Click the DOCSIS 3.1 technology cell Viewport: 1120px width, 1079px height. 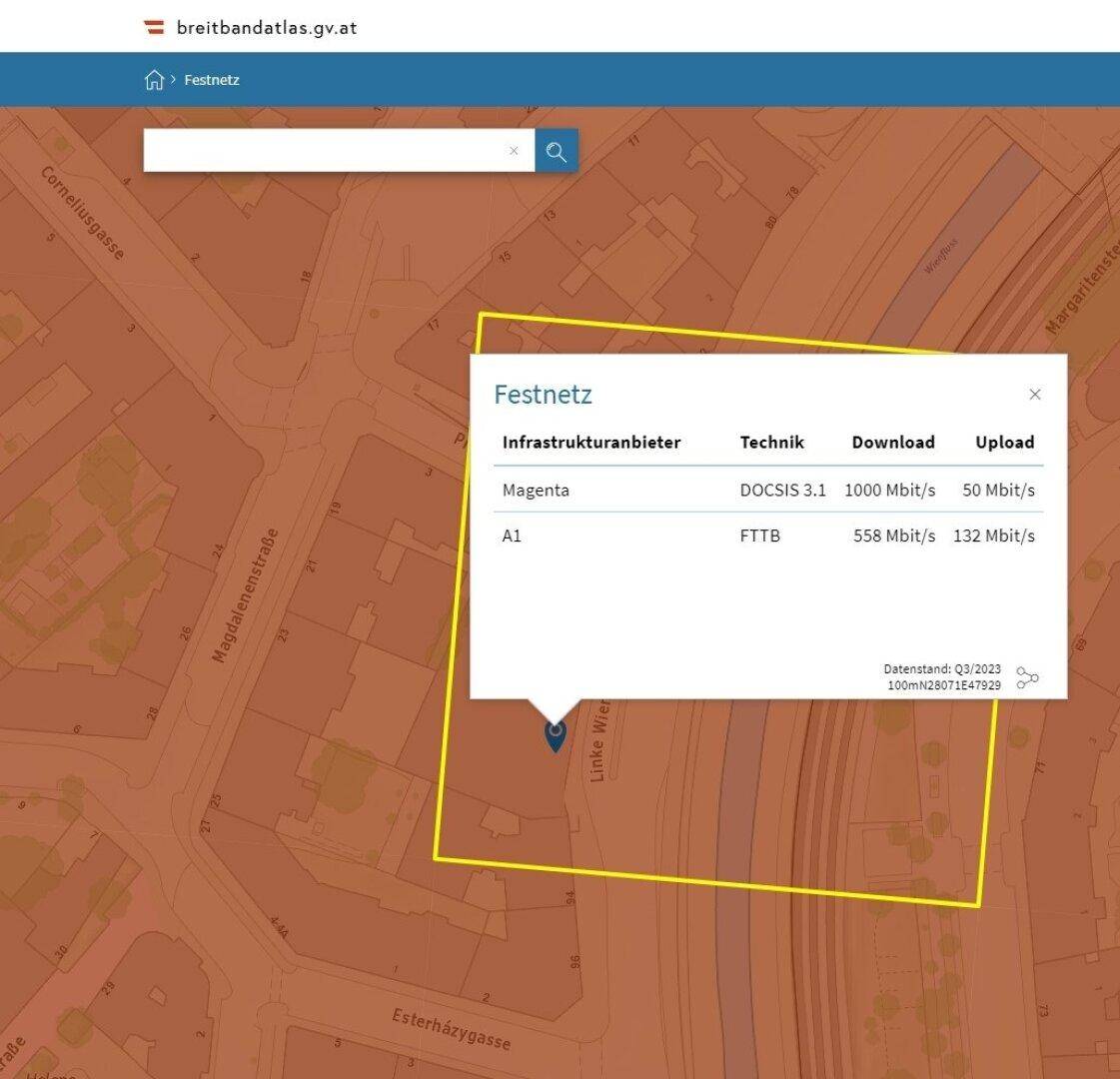[x=783, y=490]
